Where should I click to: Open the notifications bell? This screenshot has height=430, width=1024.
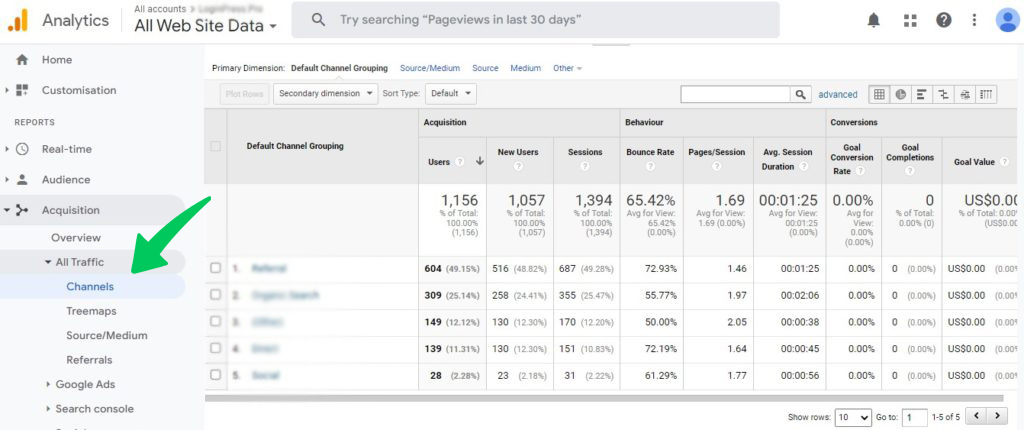(x=874, y=20)
